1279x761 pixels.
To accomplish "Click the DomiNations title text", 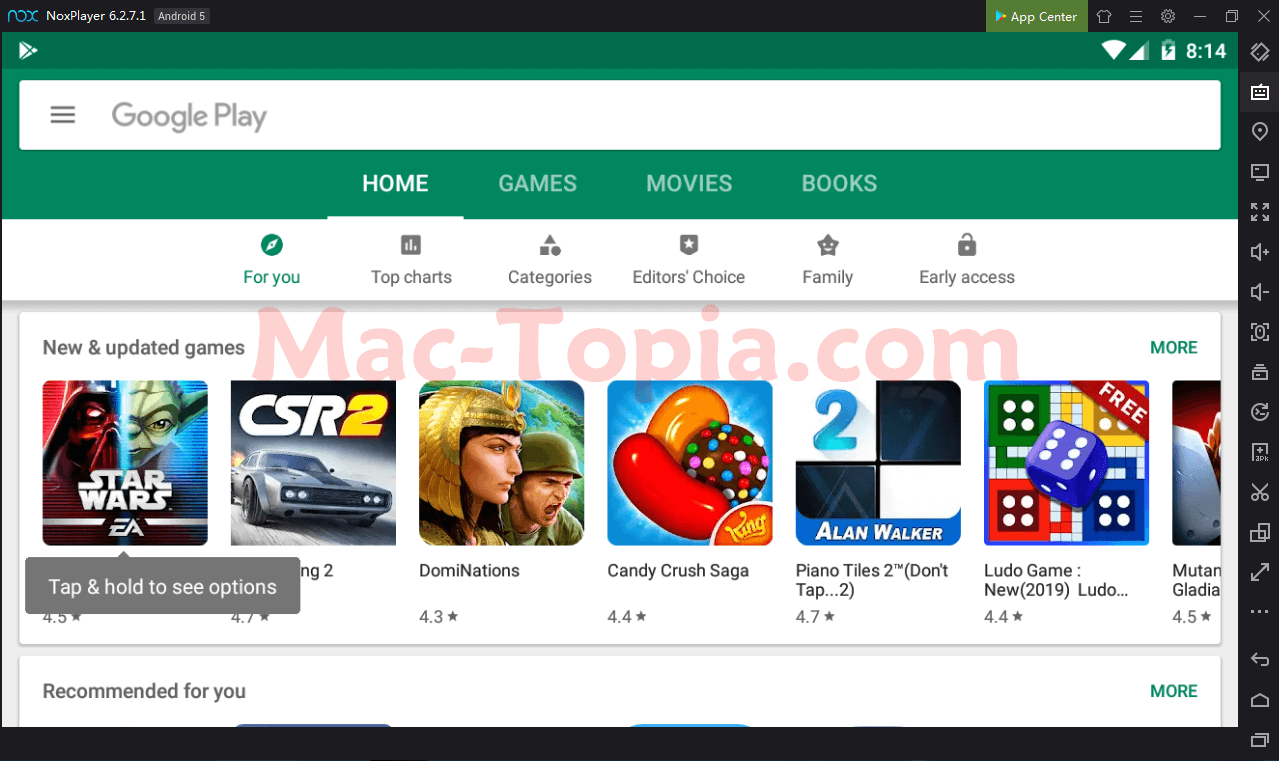I will click(x=469, y=571).
